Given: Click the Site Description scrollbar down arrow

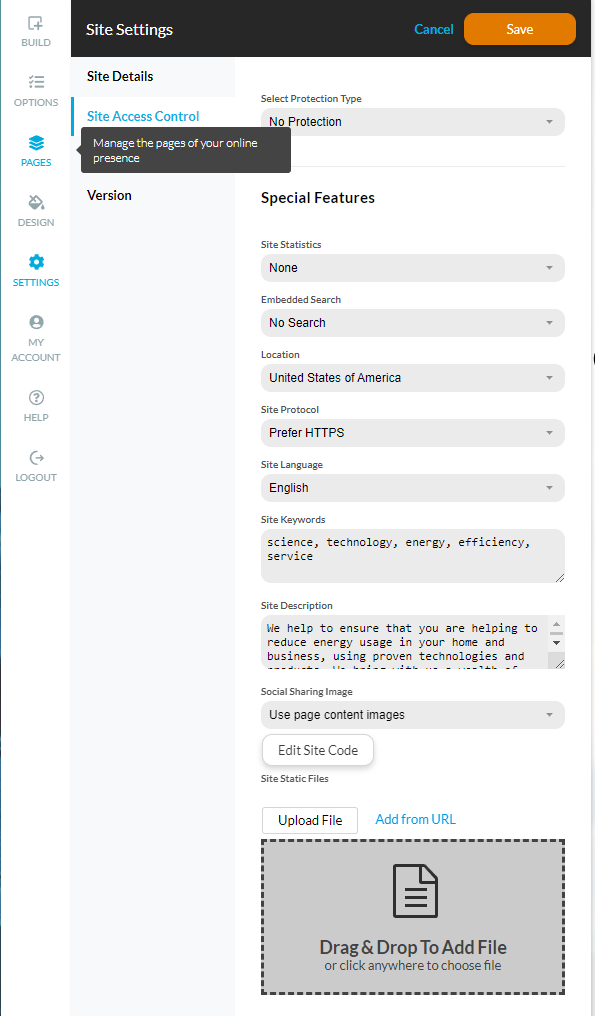Looking at the screenshot, I should 556,643.
